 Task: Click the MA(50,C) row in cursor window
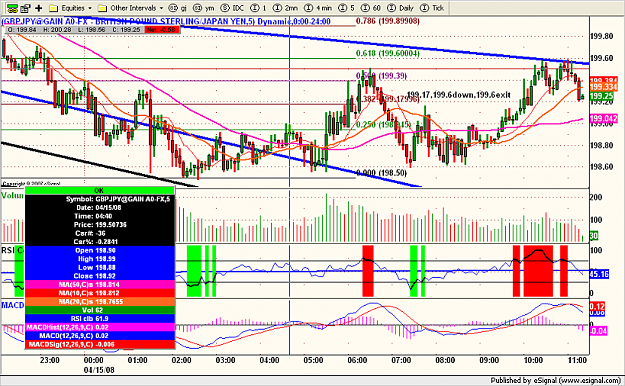tap(100, 284)
